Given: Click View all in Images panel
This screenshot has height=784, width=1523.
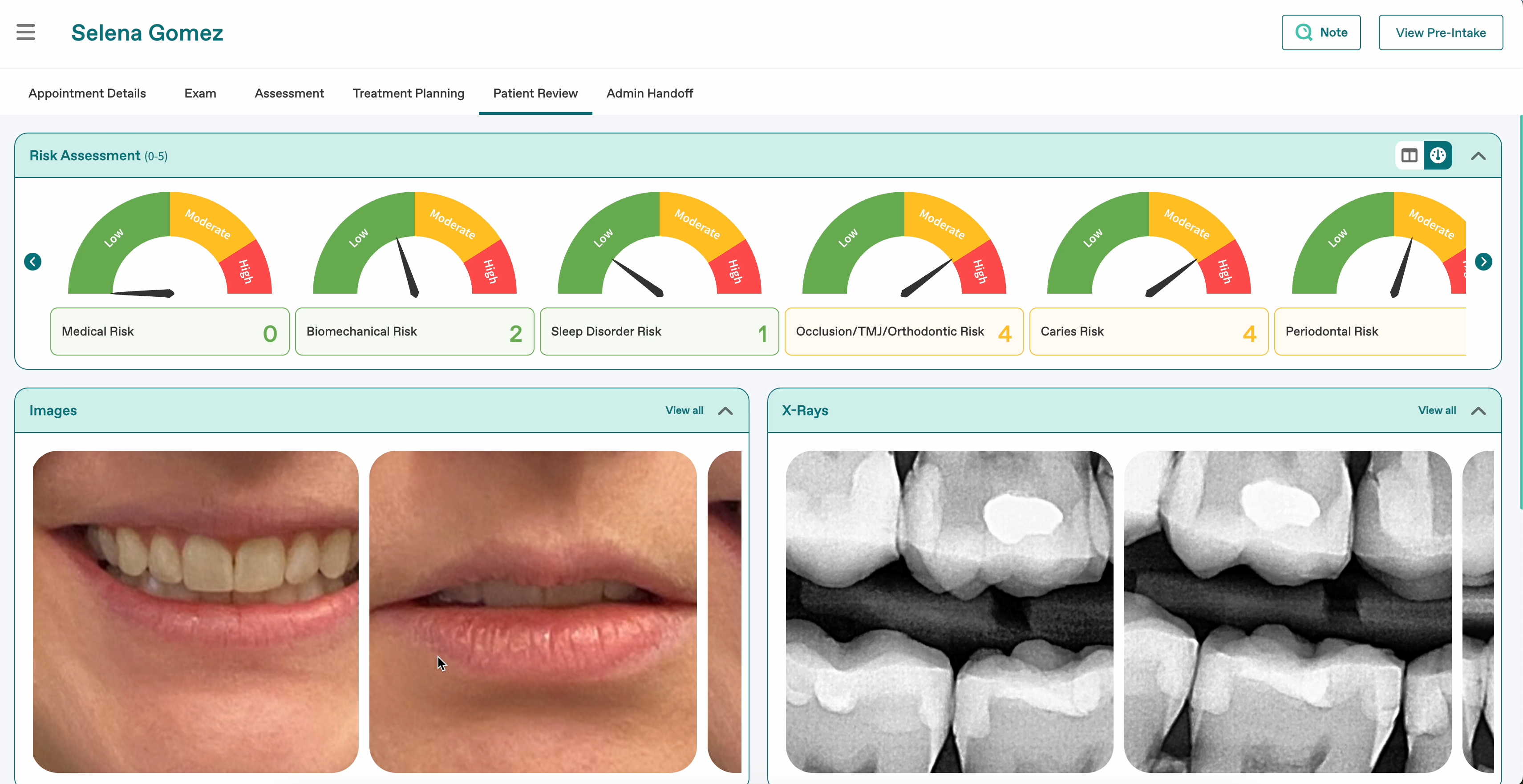Looking at the screenshot, I should pyautogui.click(x=684, y=410).
